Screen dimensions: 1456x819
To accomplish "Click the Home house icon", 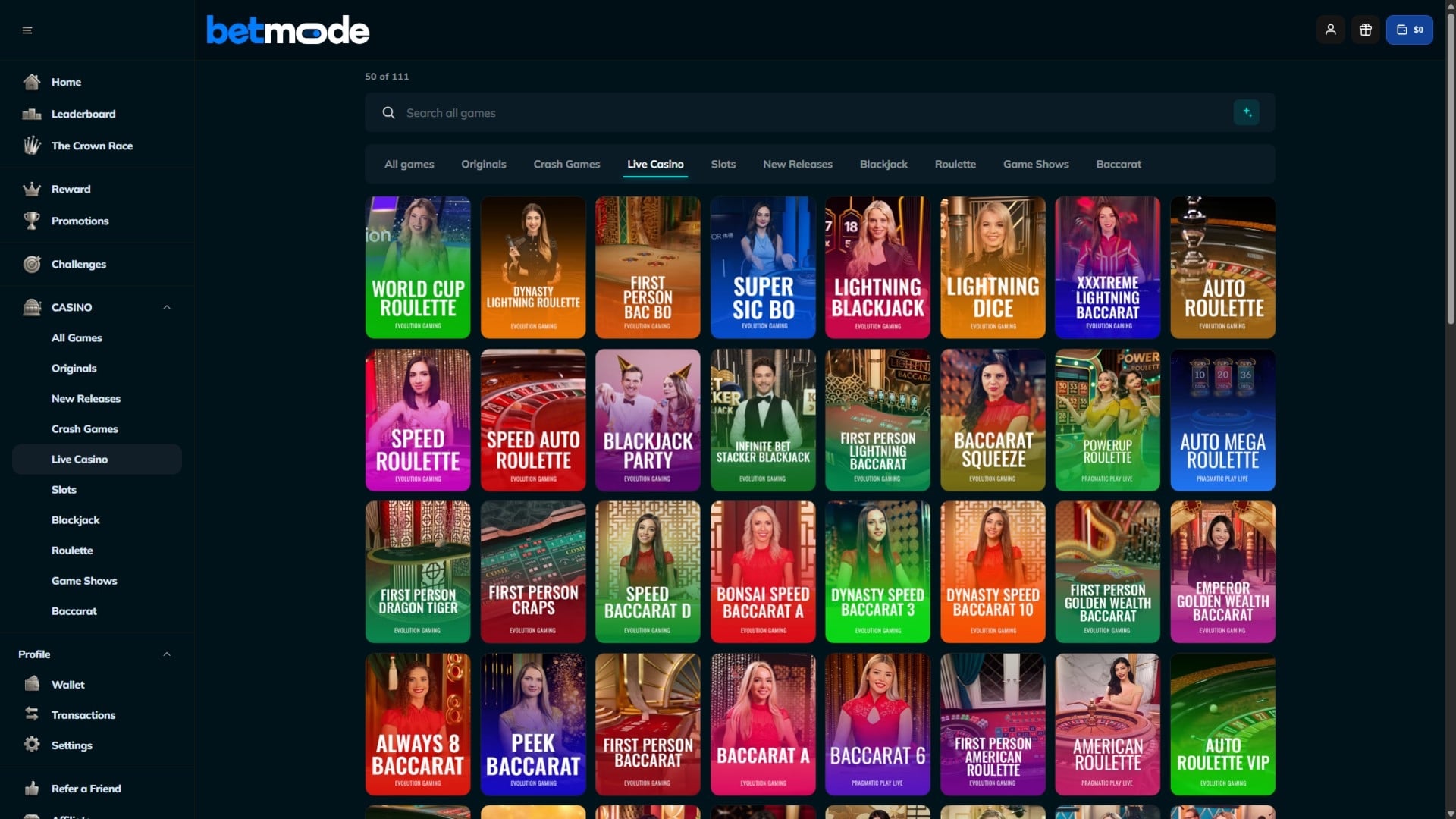I will [32, 81].
